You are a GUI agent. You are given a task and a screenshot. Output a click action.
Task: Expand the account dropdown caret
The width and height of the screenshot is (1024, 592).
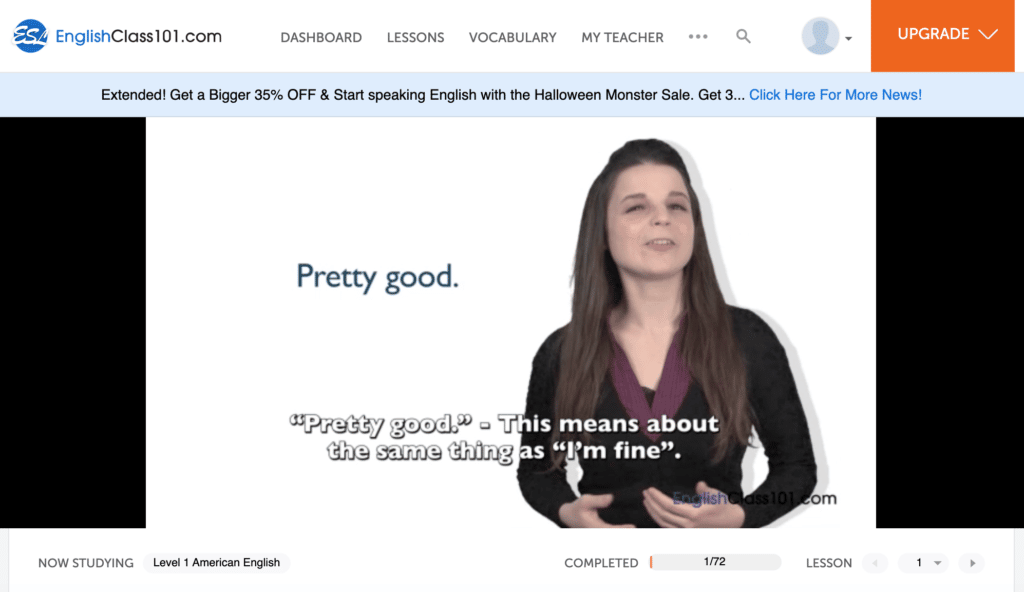click(x=848, y=39)
